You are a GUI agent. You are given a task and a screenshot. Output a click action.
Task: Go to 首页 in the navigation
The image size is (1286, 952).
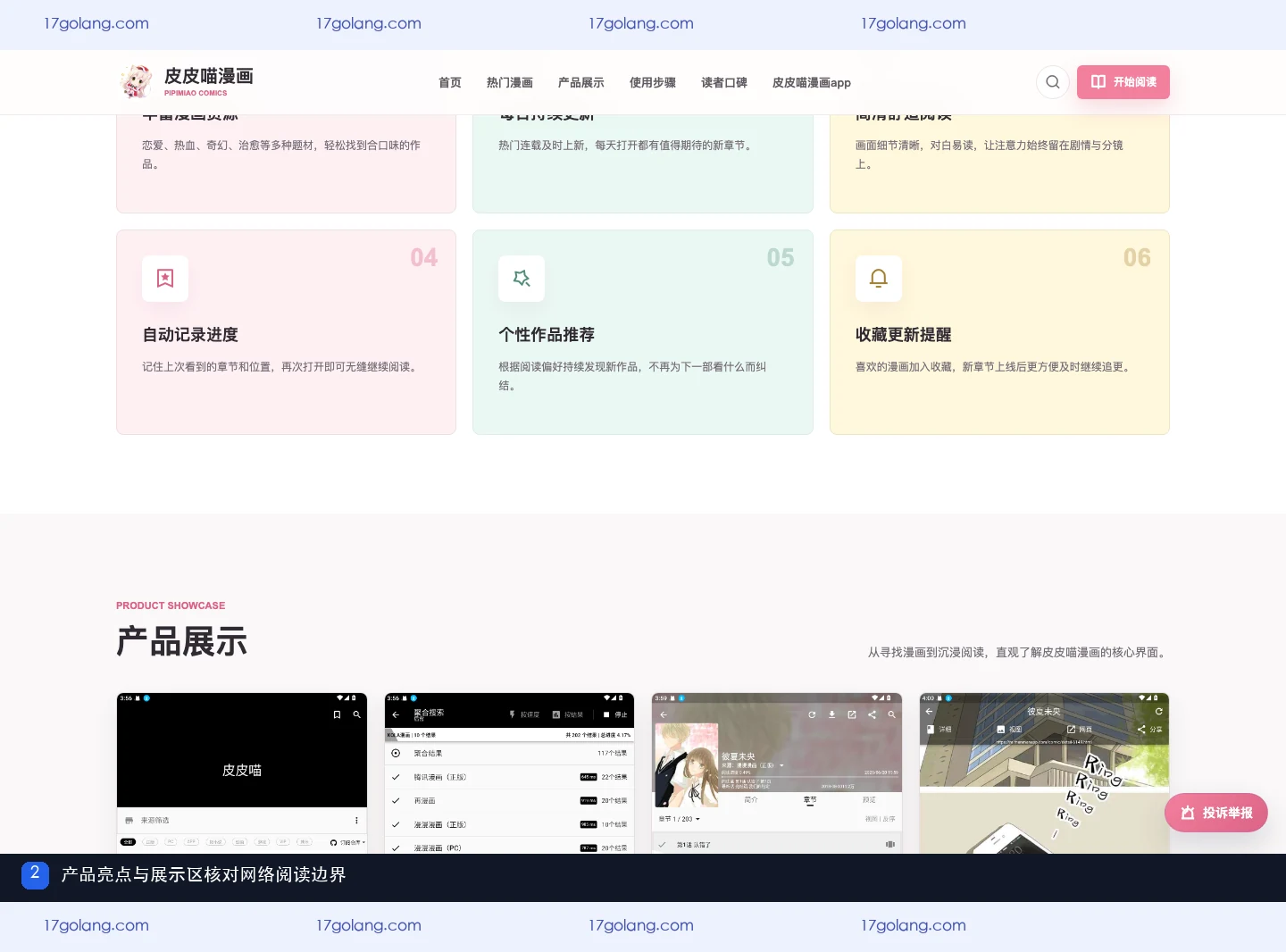click(450, 82)
